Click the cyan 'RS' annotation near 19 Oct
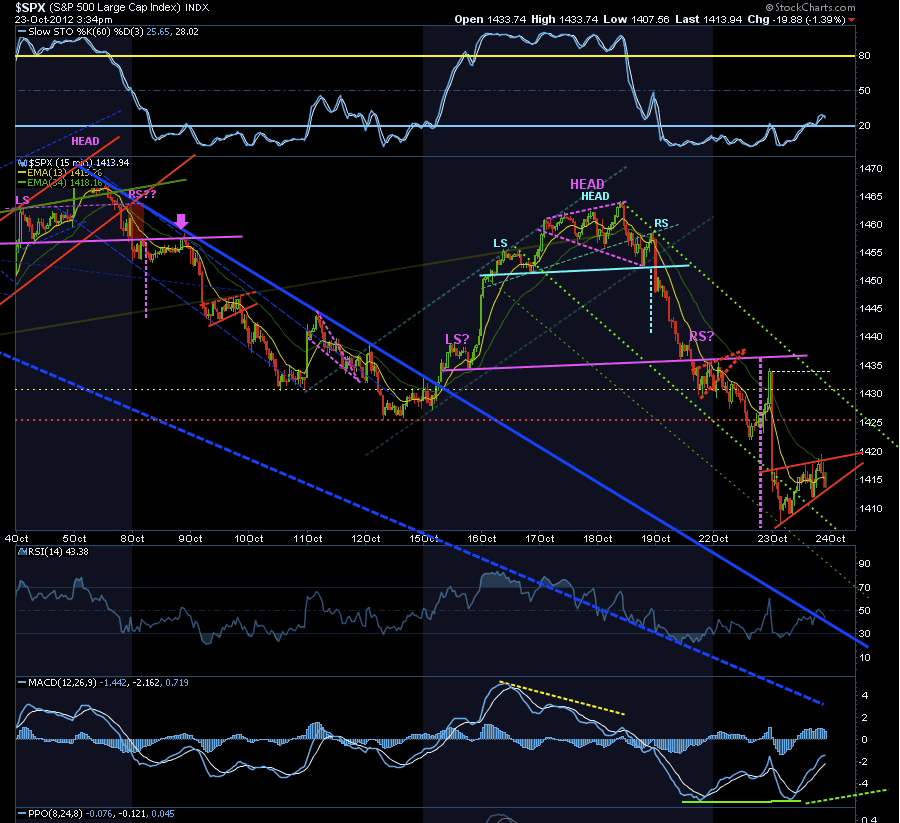This screenshot has width=900, height=823. pyautogui.click(x=661, y=223)
